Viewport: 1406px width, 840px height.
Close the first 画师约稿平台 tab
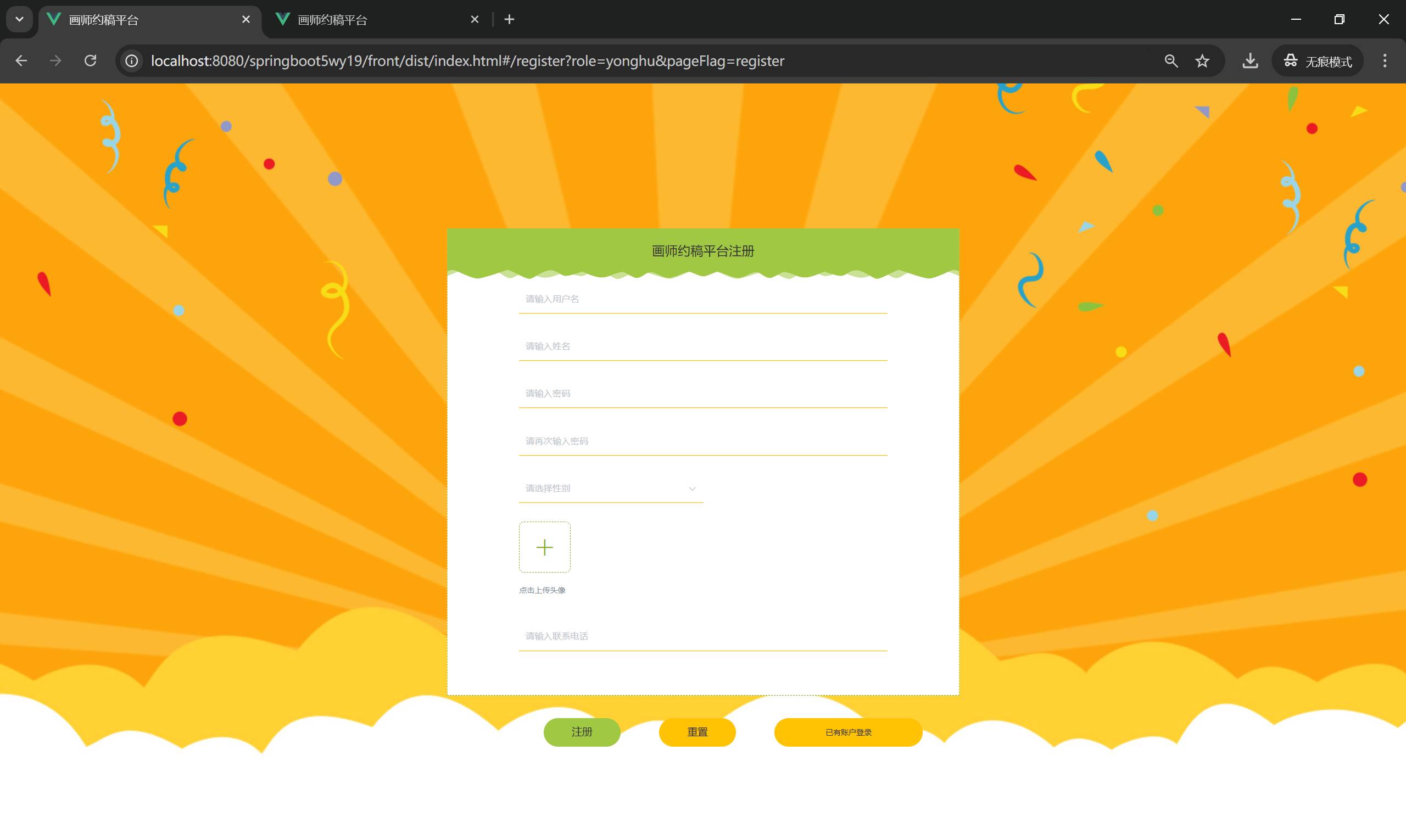click(246, 19)
